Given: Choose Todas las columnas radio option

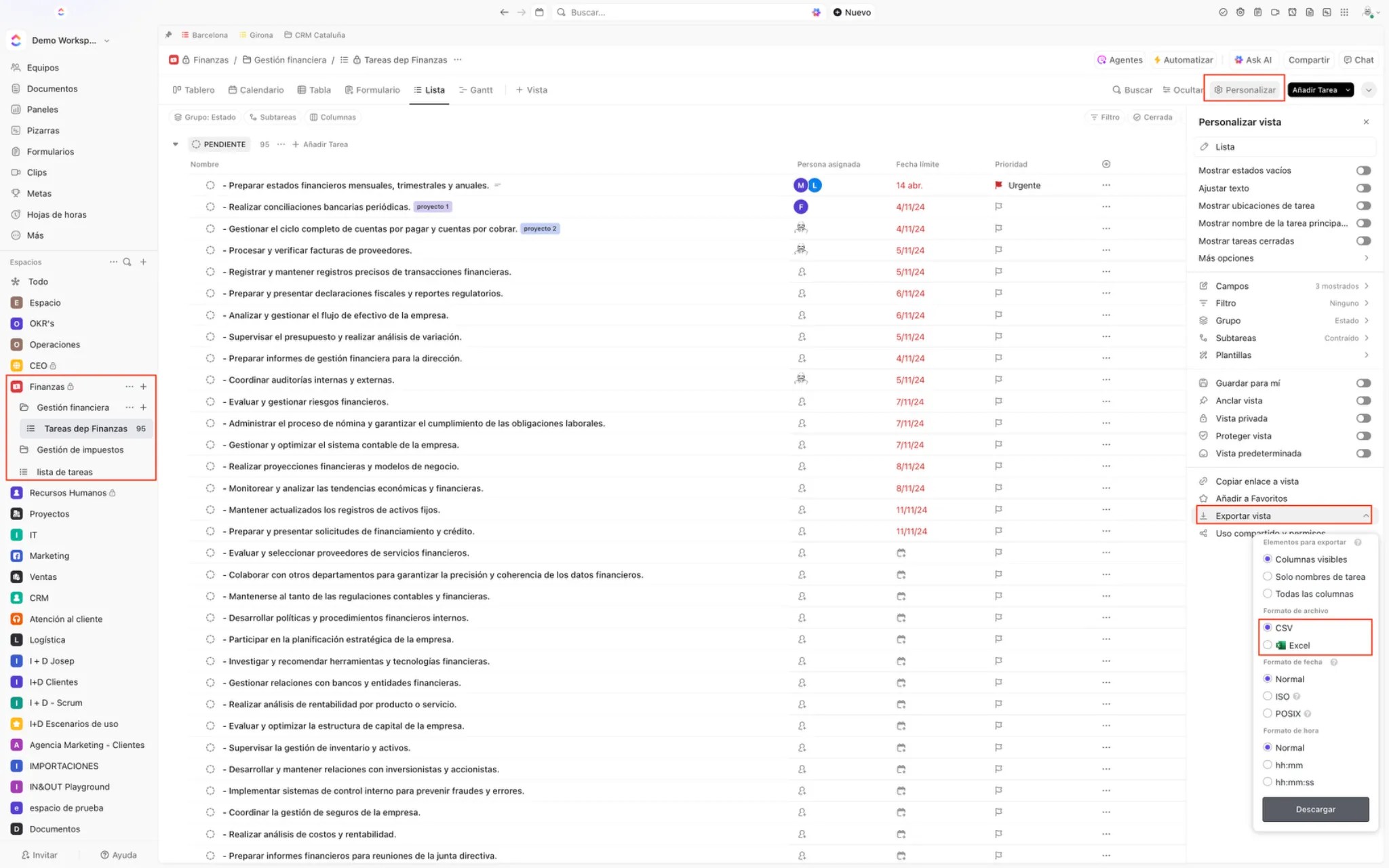Looking at the screenshot, I should pyautogui.click(x=1268, y=594).
